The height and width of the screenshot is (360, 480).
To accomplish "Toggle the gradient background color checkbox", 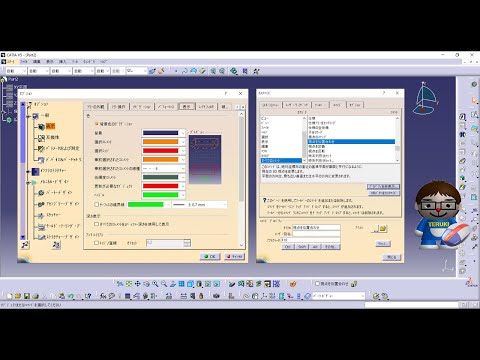I will tap(97, 124).
